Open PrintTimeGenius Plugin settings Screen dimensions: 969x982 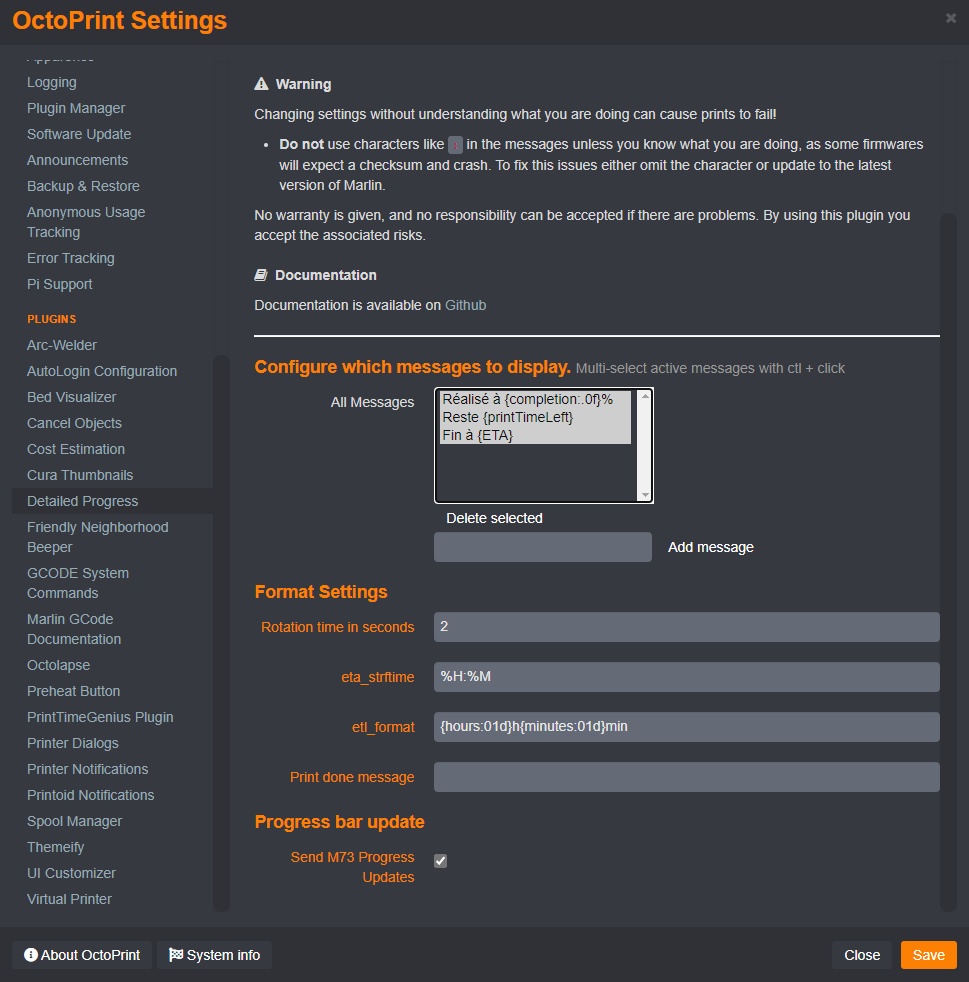(100, 717)
